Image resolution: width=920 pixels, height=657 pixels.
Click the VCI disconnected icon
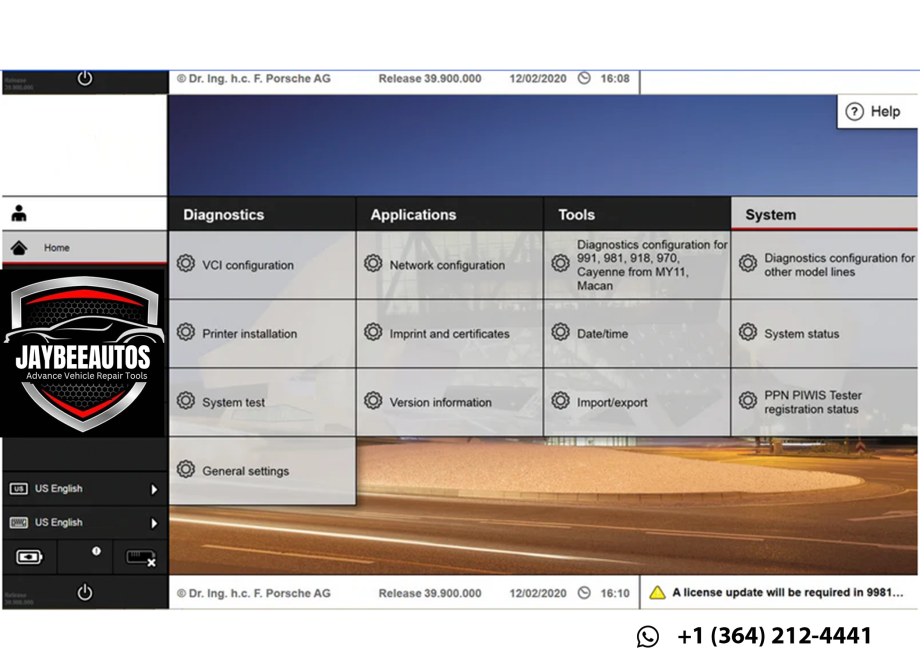(141, 558)
